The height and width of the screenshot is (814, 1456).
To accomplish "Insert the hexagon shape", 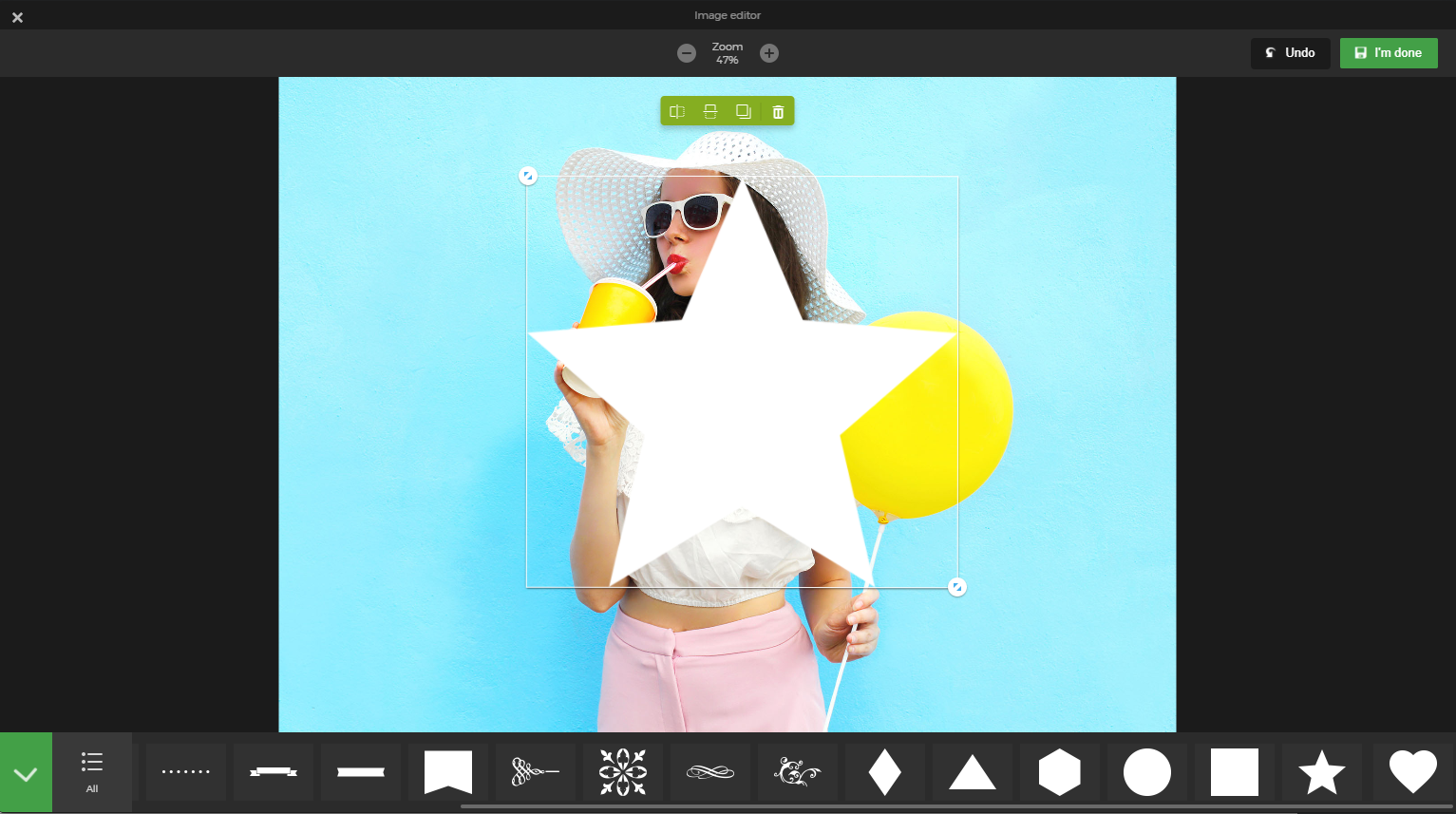I will (x=1060, y=772).
